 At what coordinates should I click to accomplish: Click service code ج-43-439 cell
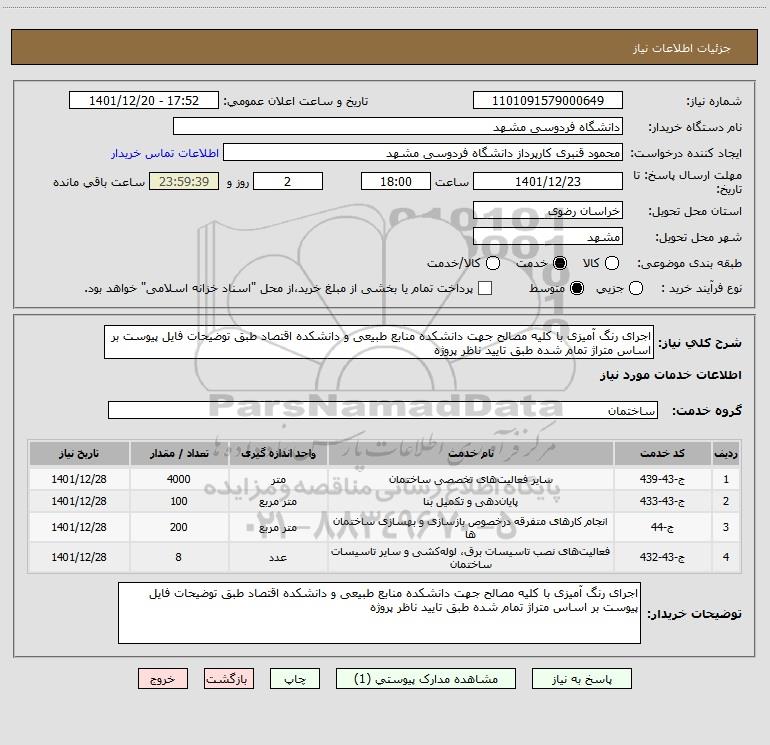pos(662,479)
